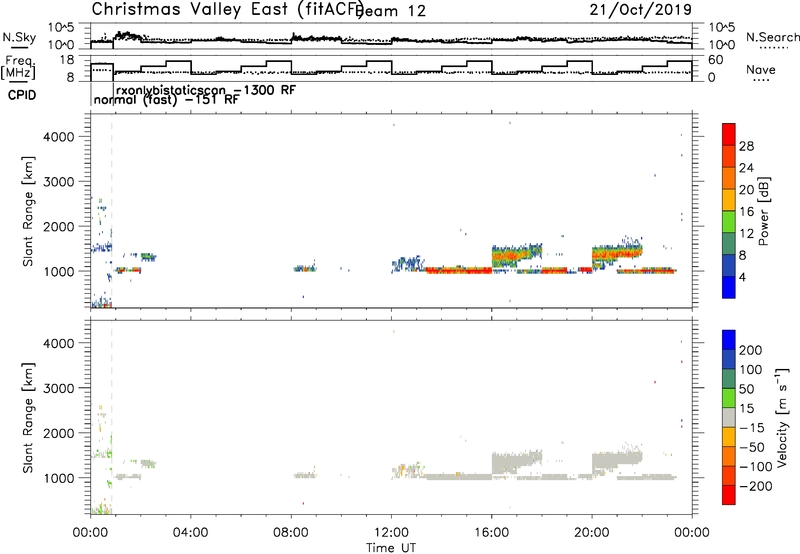Click the '18' frequency scale value

point(67,60)
